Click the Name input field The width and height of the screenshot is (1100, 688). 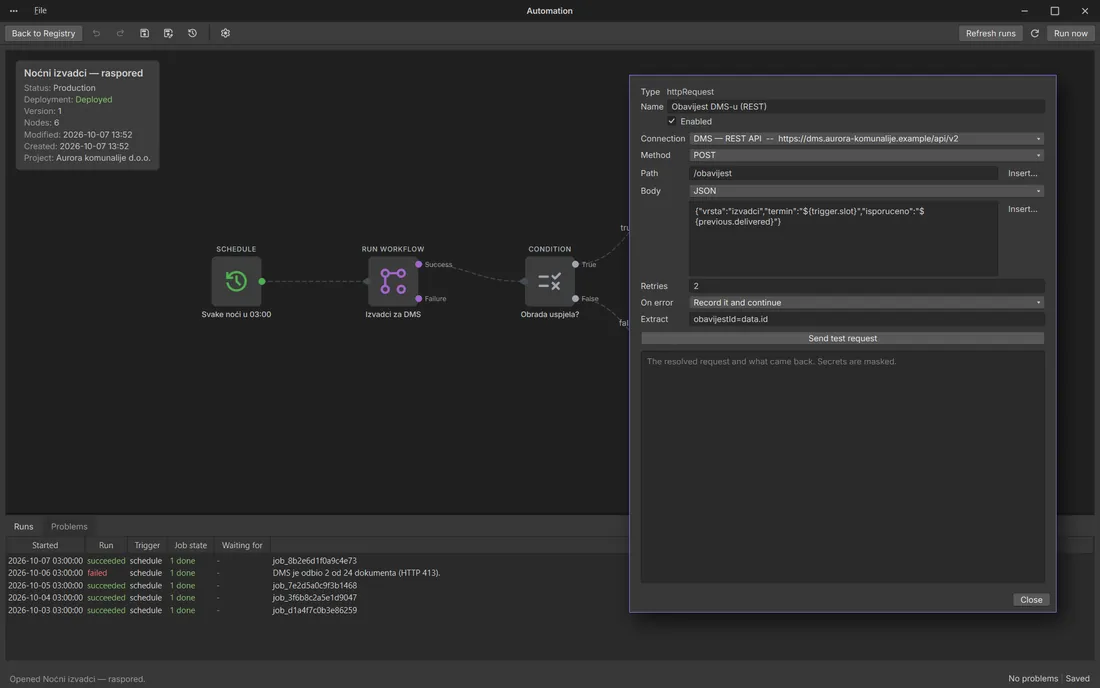[x=856, y=107]
